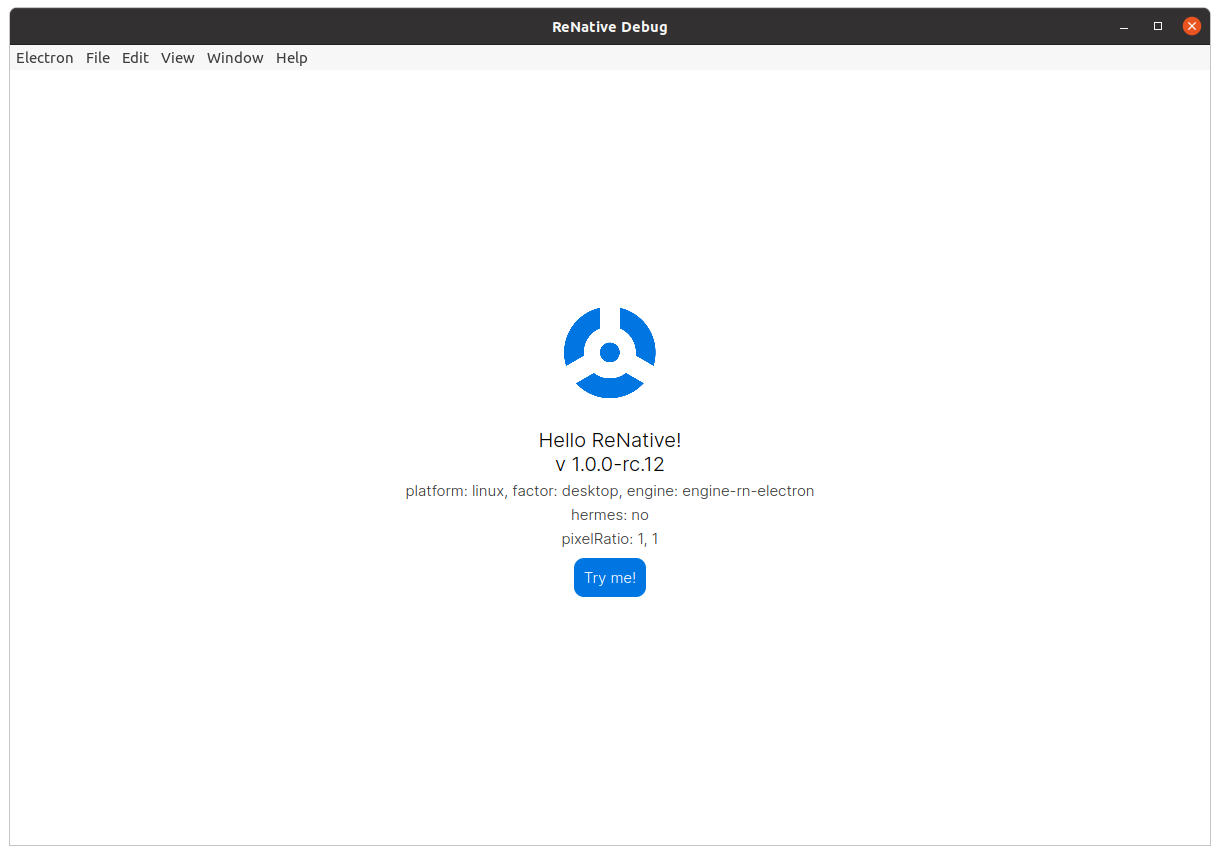Click the 'engine-rn-electron' engine value
The width and height of the screenshot is (1220, 855).
(748, 491)
